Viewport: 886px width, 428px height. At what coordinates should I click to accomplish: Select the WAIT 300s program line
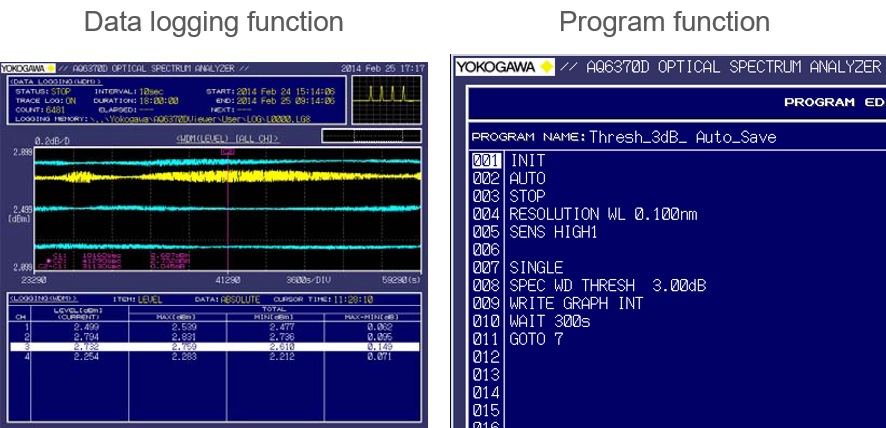point(549,321)
